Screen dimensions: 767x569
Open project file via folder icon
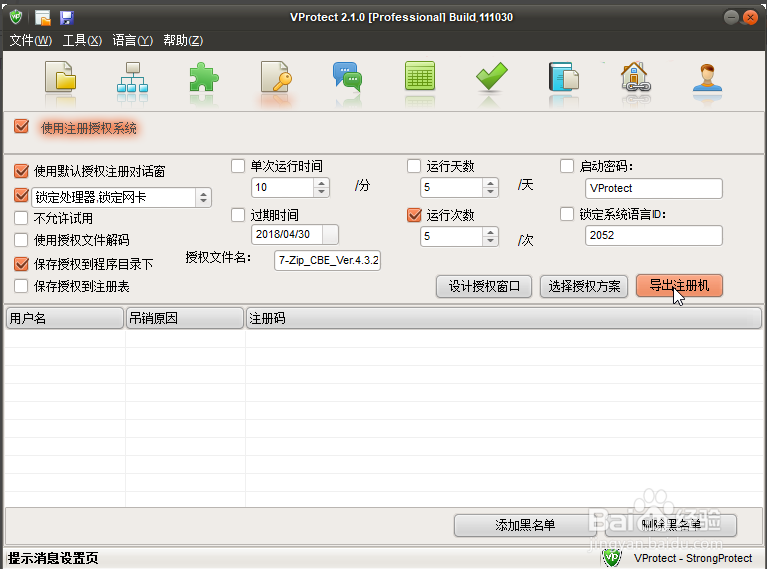coord(43,18)
